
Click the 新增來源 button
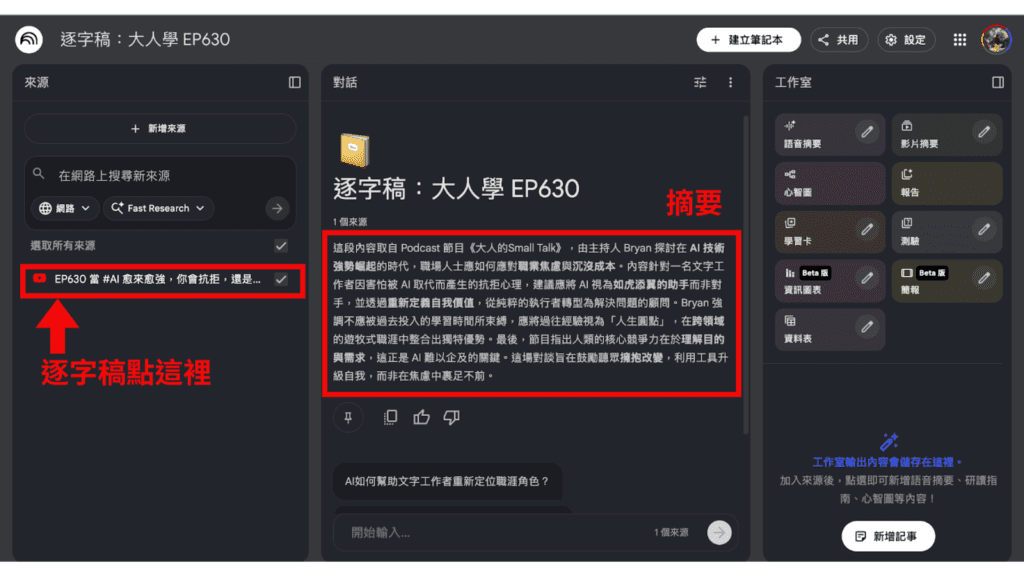(159, 129)
